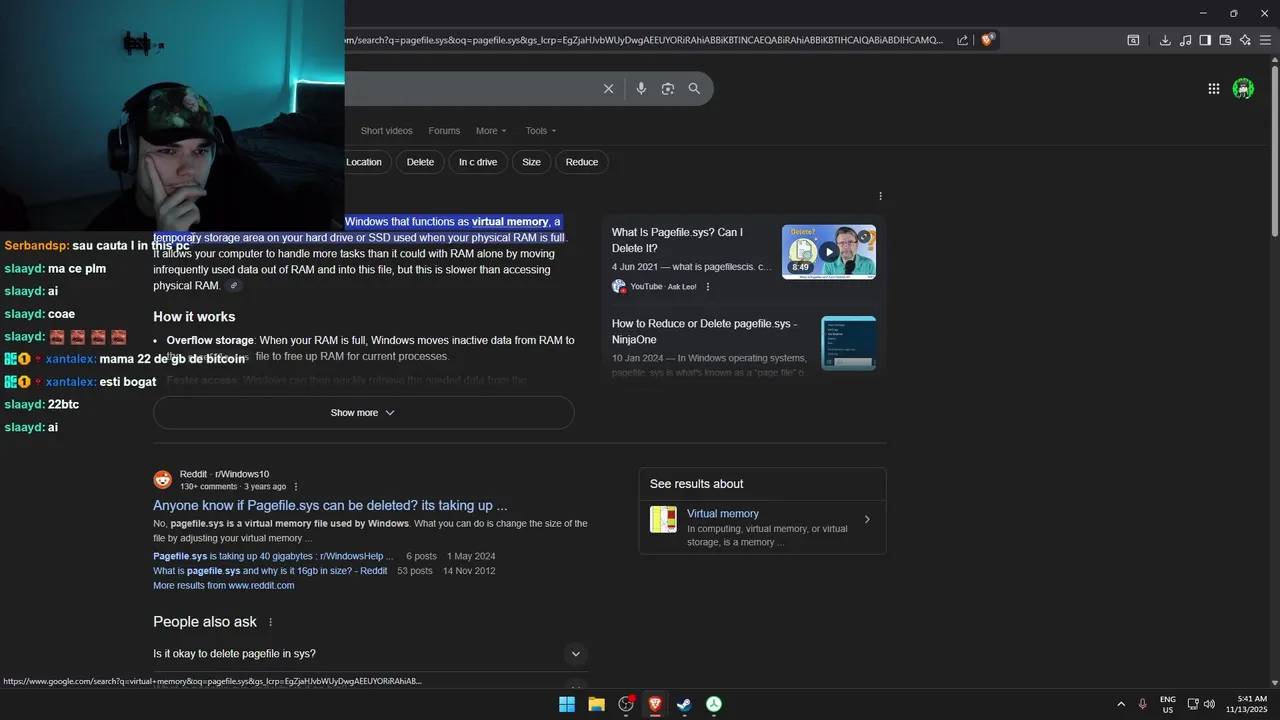Open Reddit 'Anyone know if Pagefile.sys can be deleted' result
Screen dimensions: 1280x720
330,506
